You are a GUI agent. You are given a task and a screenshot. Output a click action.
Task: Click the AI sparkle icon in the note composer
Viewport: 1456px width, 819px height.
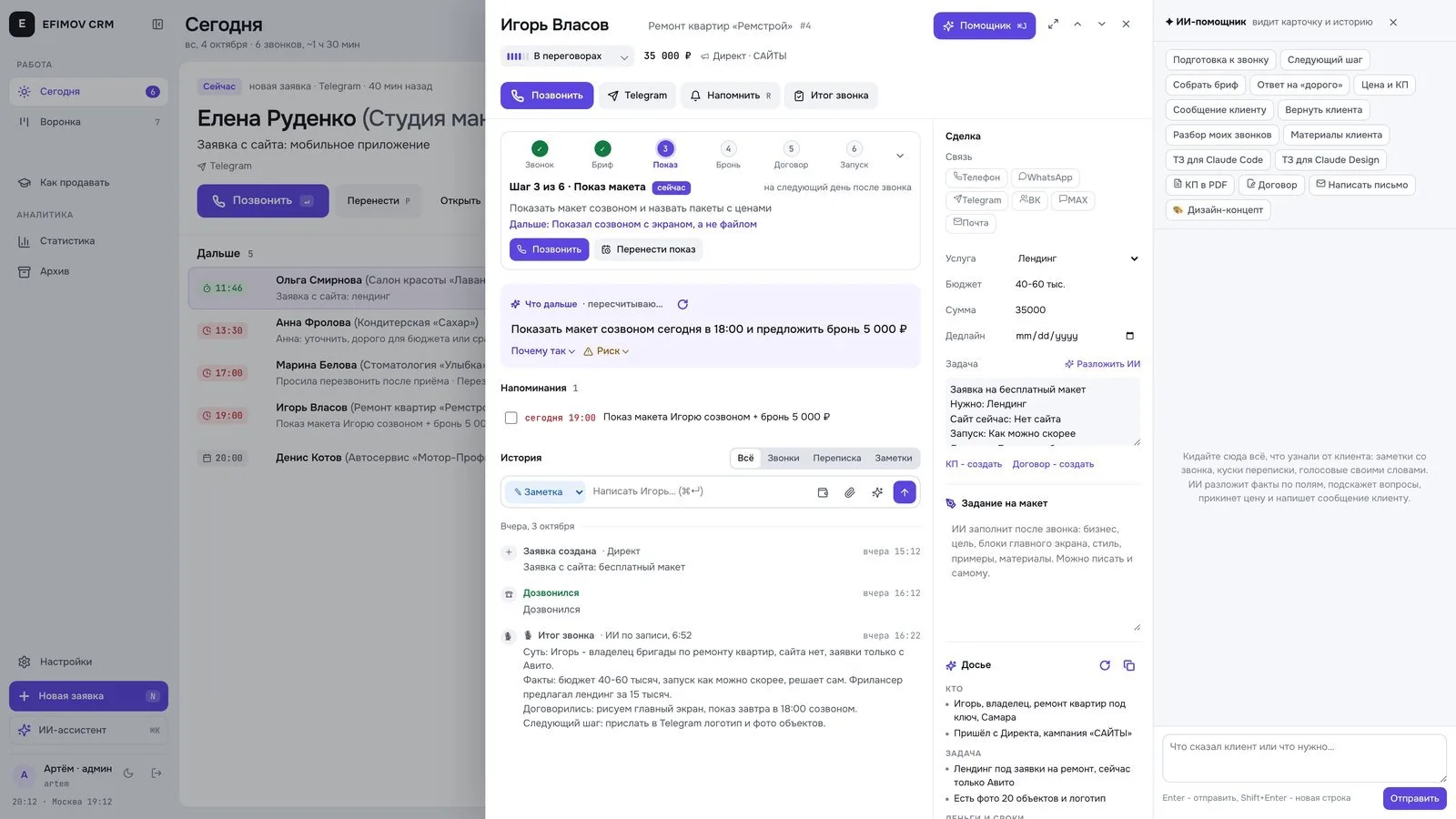click(x=877, y=492)
